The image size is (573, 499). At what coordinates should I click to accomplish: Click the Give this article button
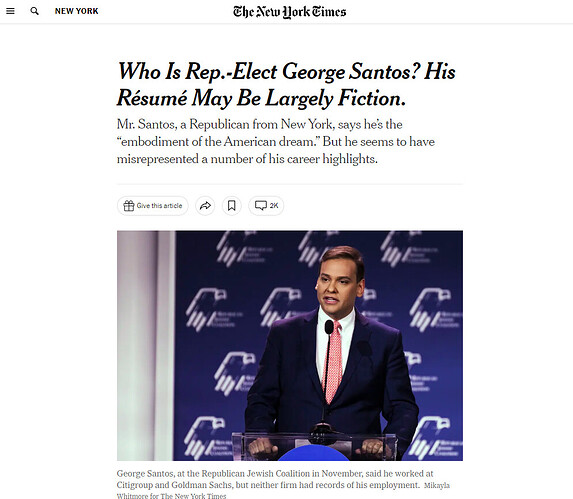pos(153,206)
